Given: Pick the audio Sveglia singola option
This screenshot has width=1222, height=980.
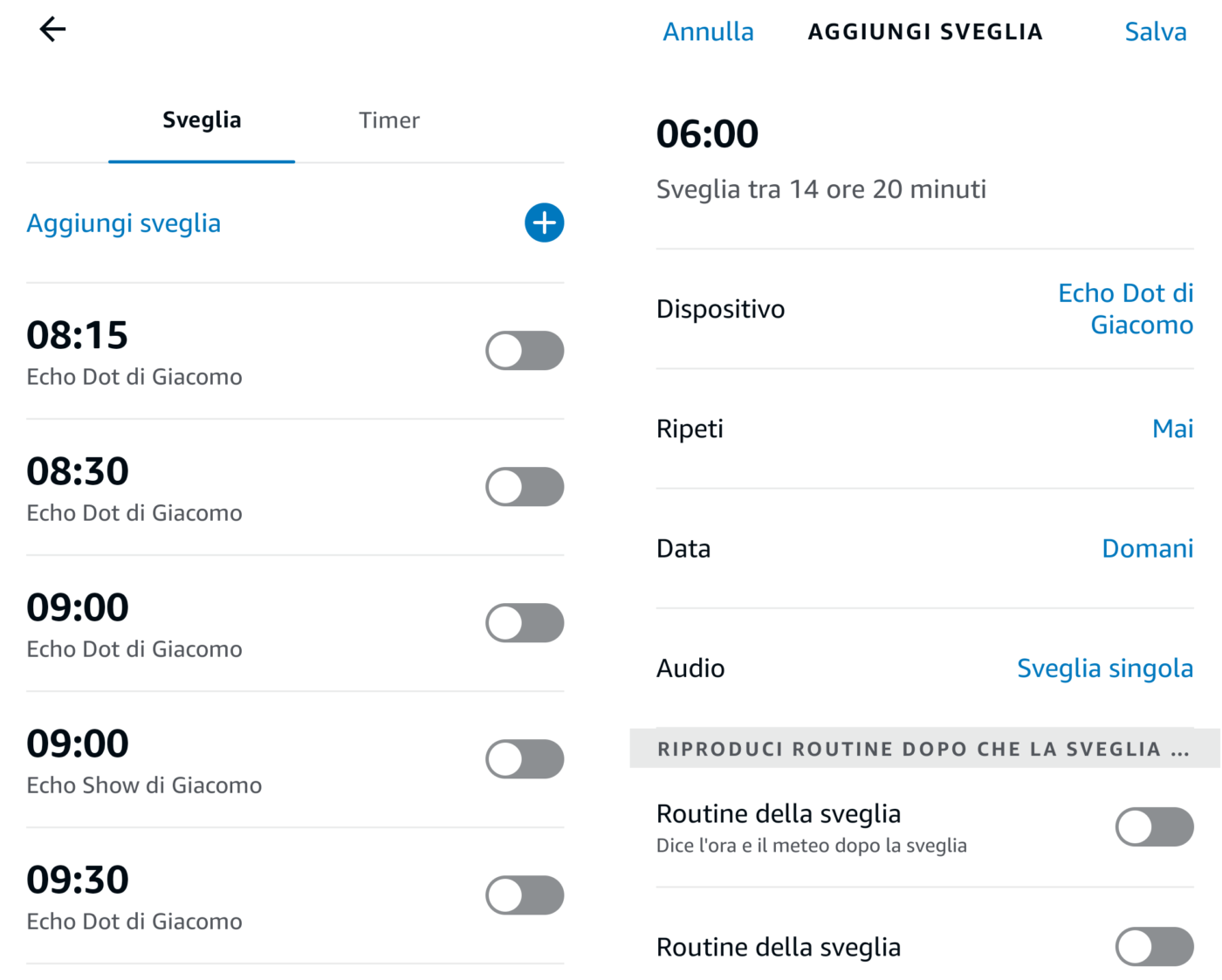Looking at the screenshot, I should point(1104,668).
